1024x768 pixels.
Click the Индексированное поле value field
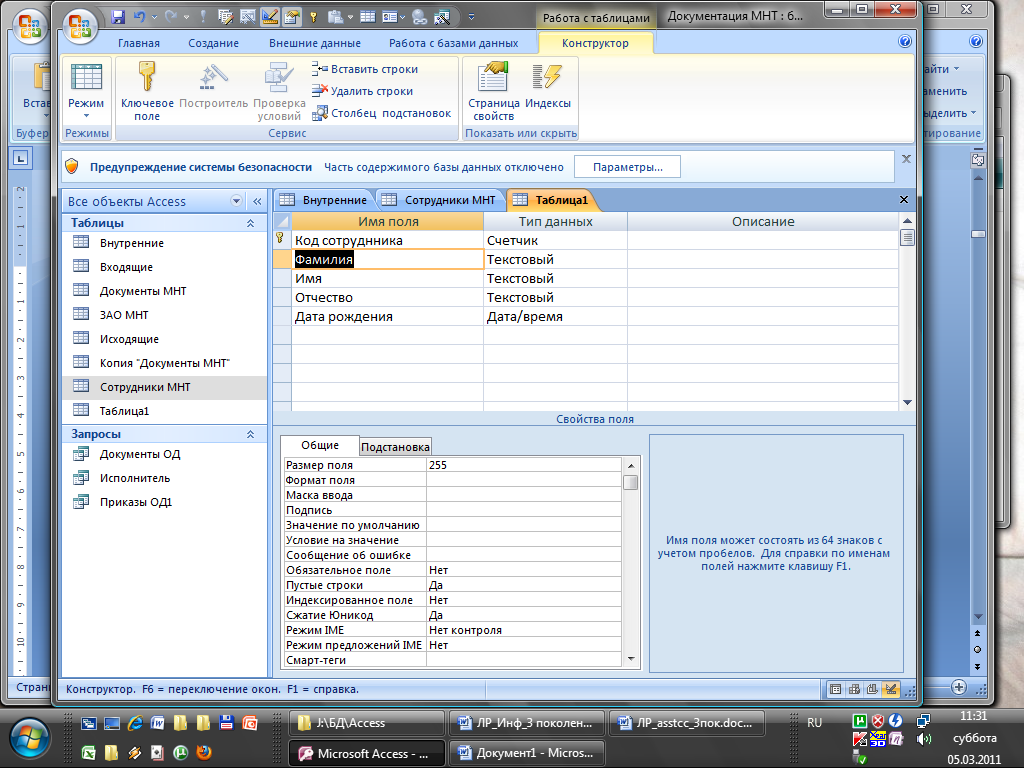(524, 600)
